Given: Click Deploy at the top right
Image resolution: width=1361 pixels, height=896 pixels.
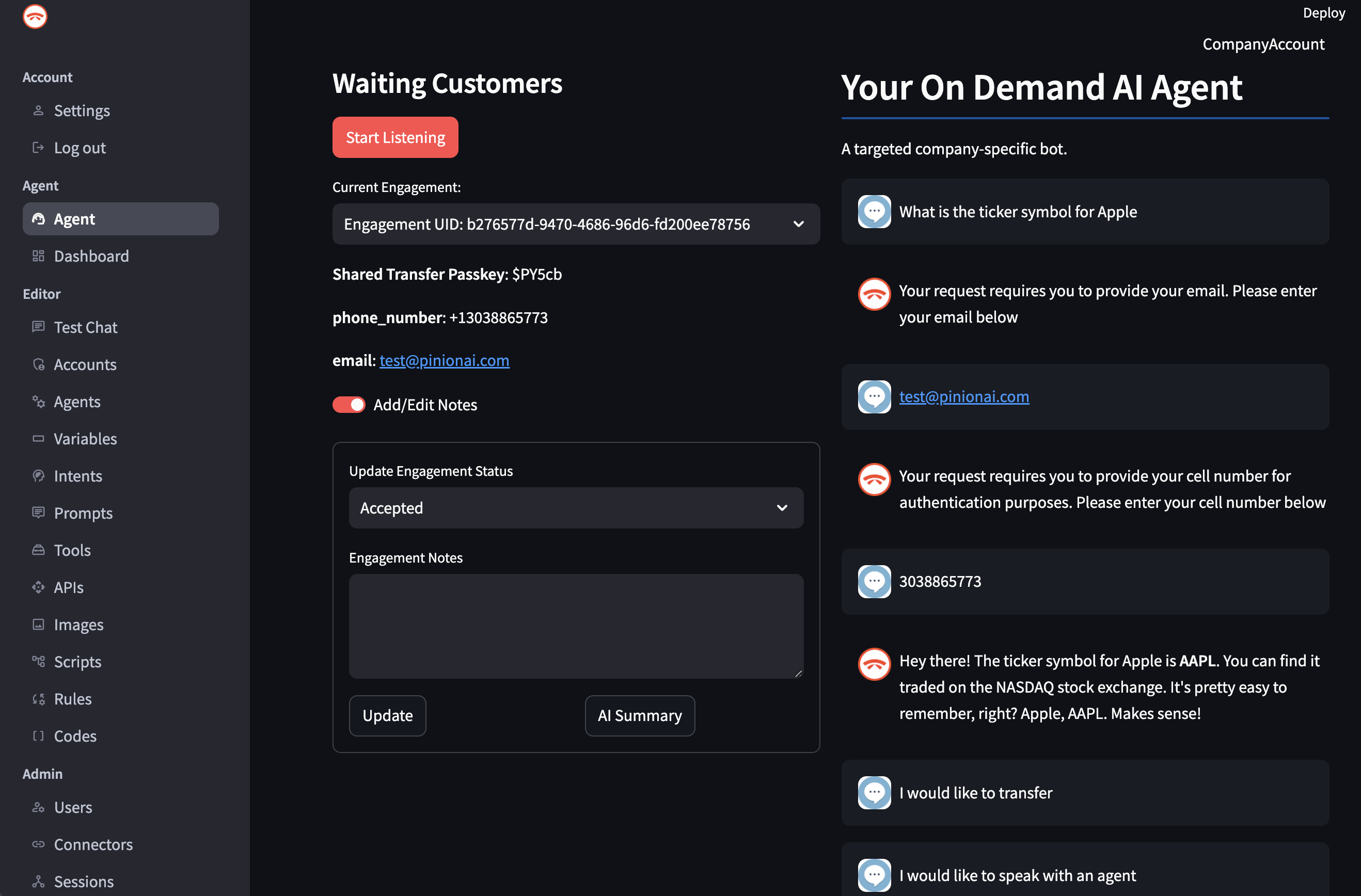Looking at the screenshot, I should click(1324, 12).
